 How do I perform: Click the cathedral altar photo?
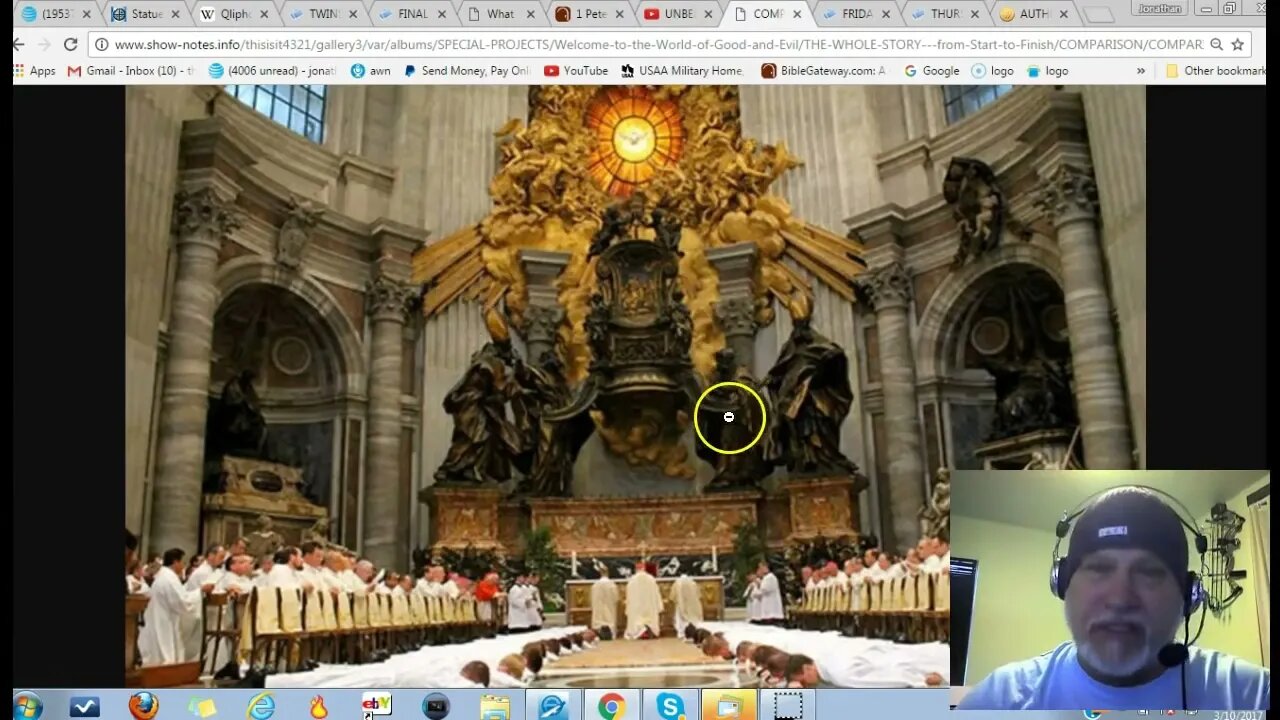[635, 386]
